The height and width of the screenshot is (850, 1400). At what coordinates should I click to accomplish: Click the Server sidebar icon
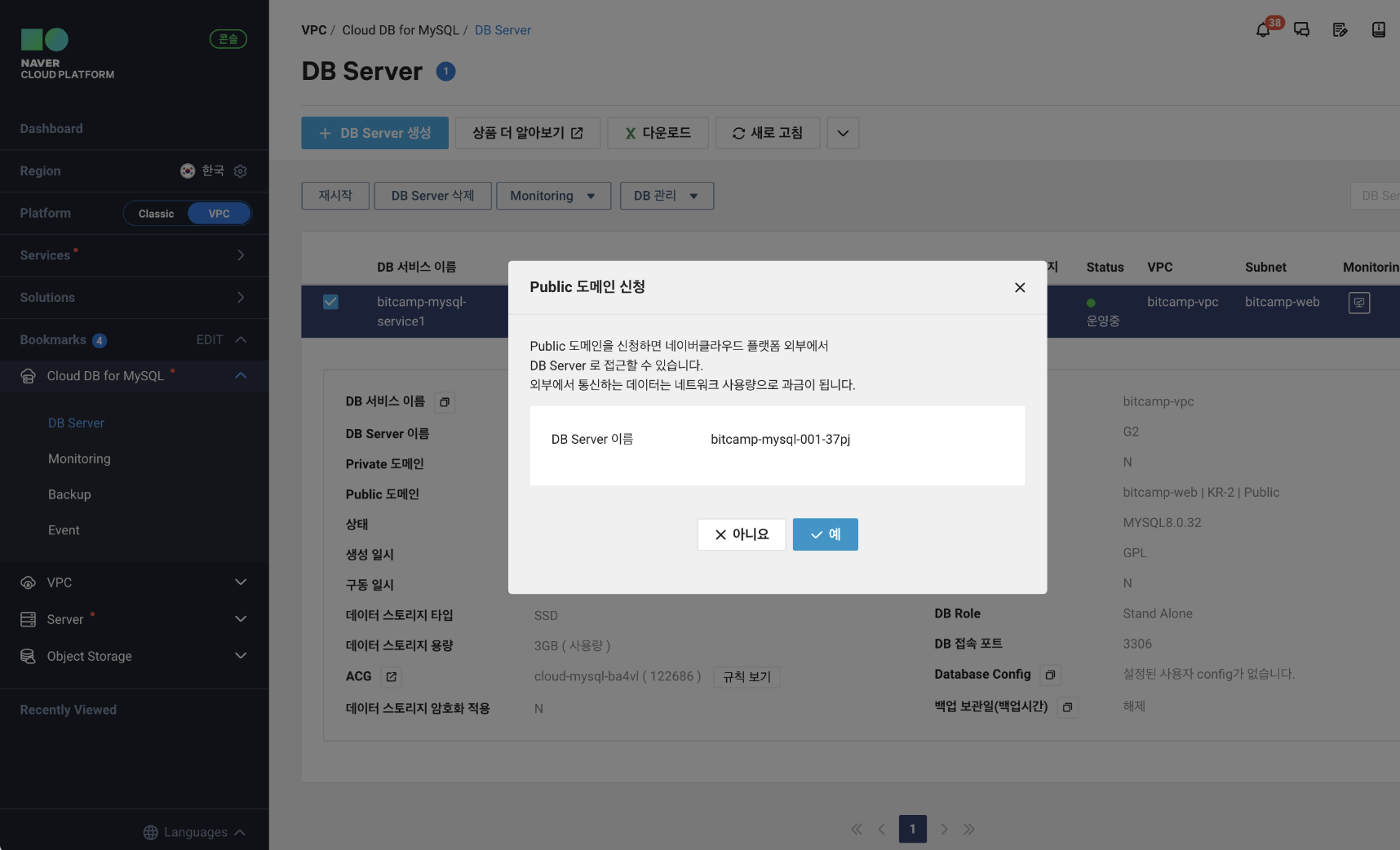pyautogui.click(x=29, y=619)
